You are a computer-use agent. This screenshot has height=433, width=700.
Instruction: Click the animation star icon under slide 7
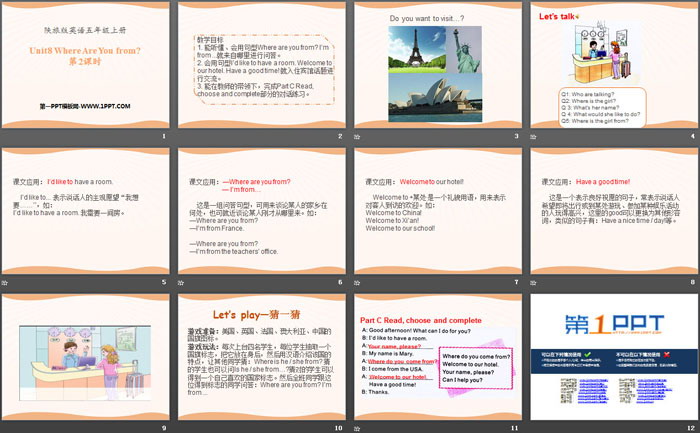coord(357,283)
